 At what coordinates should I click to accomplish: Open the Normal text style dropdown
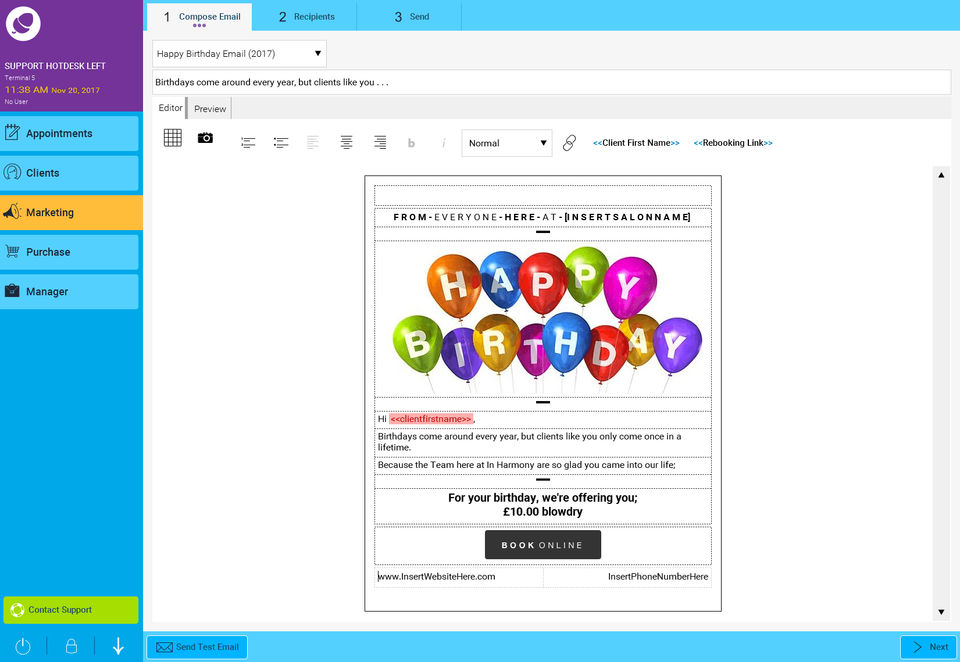point(507,143)
